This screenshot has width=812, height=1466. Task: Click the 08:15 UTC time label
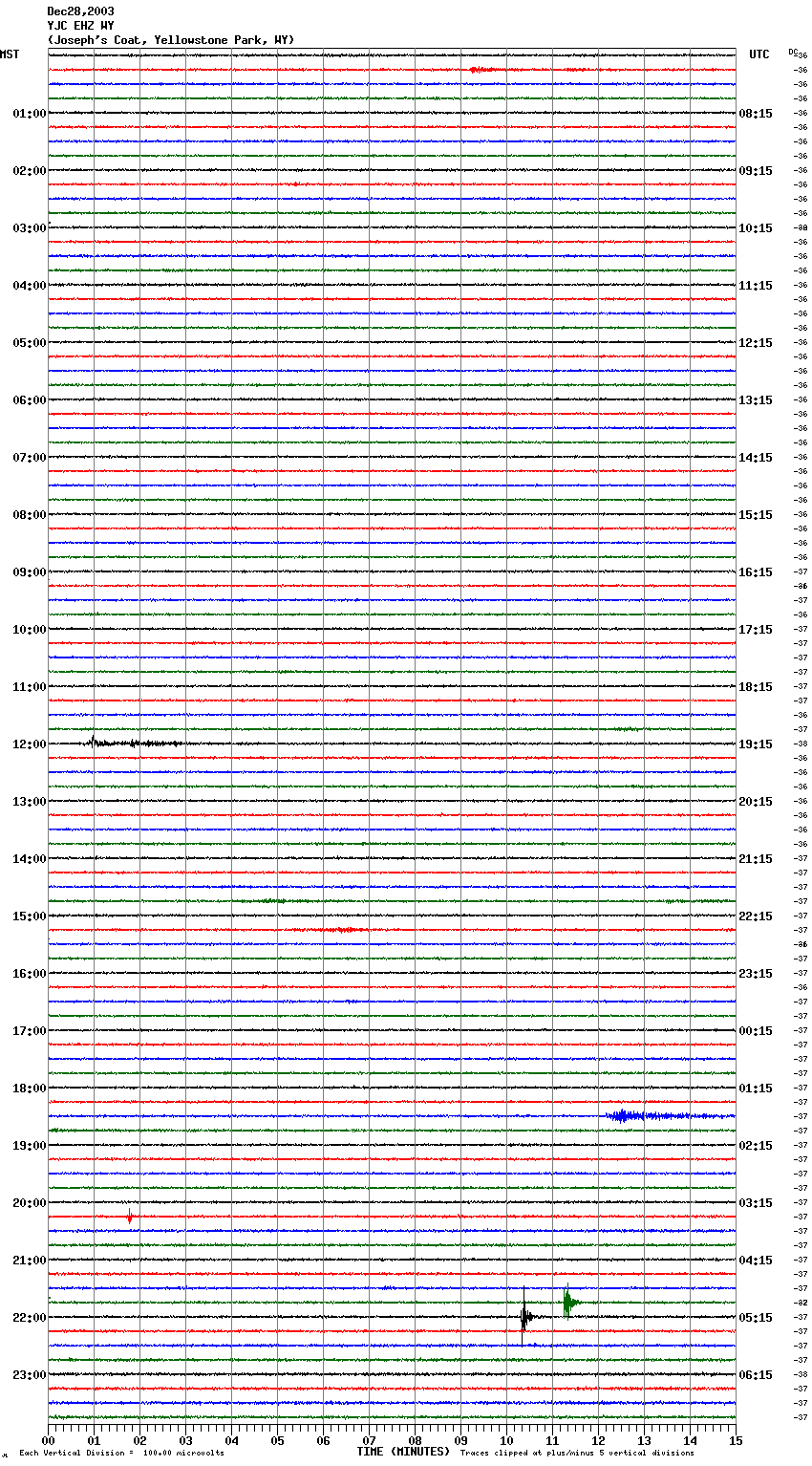pos(756,114)
